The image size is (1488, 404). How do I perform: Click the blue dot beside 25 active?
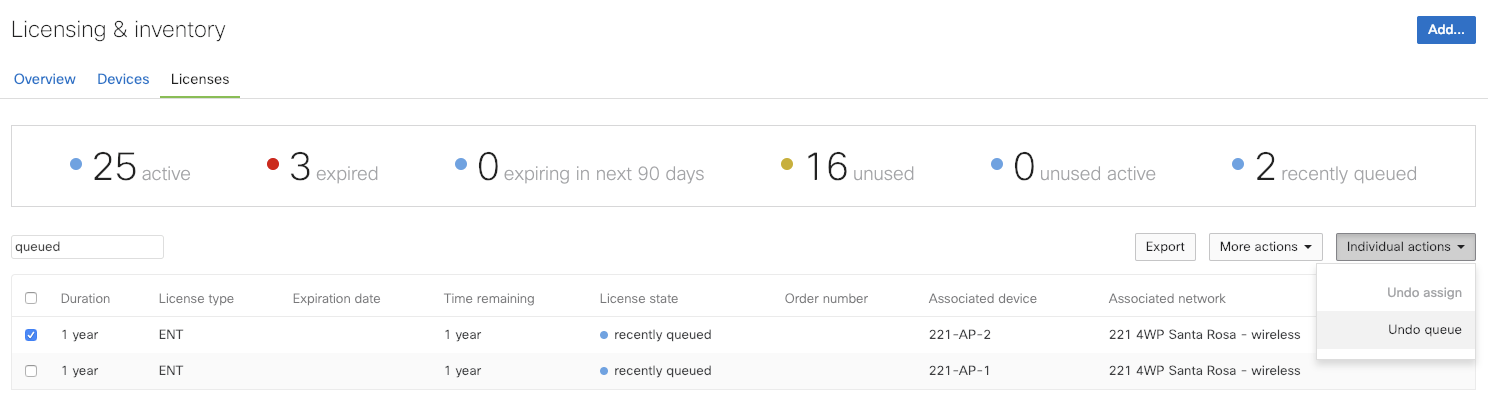[76, 165]
